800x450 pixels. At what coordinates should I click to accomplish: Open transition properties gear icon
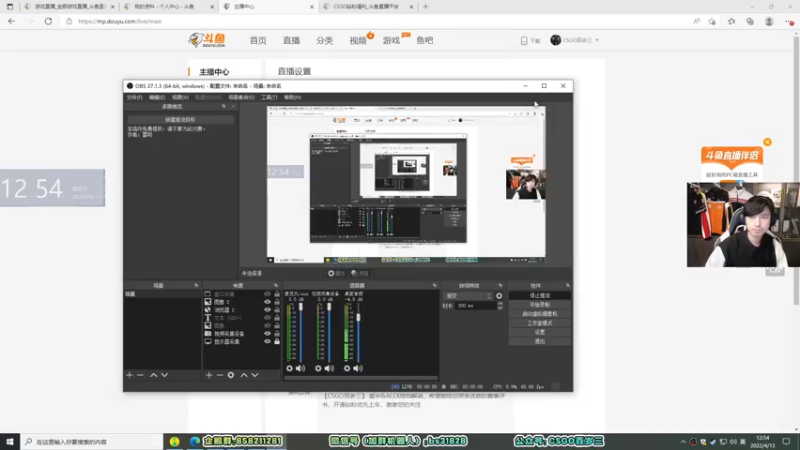point(499,296)
